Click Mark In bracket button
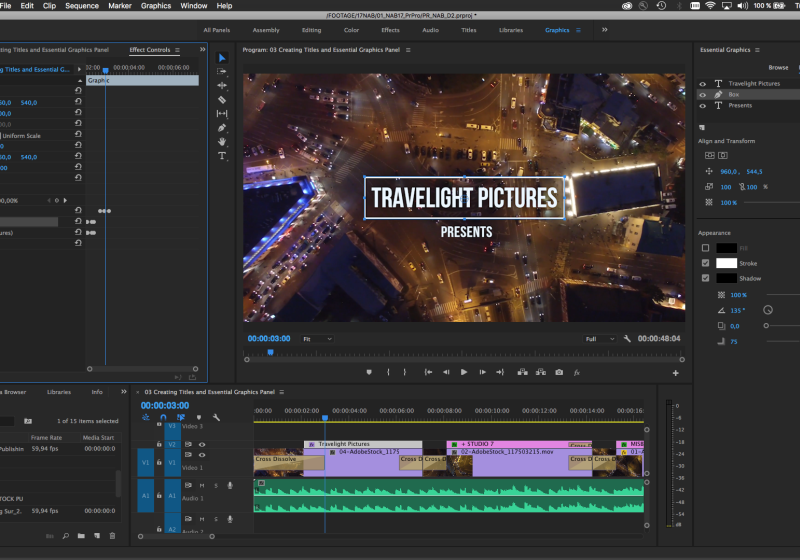 388,372
